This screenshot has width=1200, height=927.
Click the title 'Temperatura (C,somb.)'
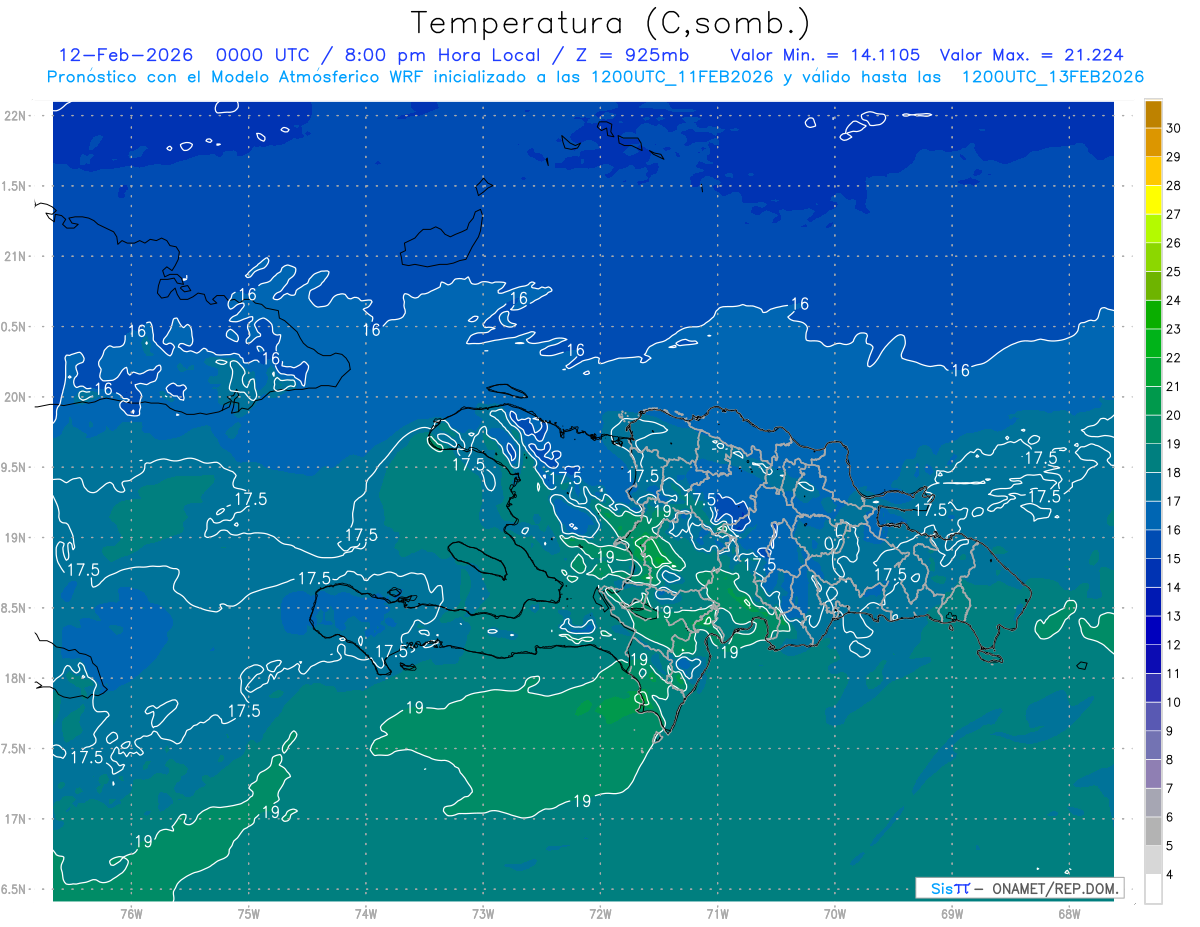point(610,22)
